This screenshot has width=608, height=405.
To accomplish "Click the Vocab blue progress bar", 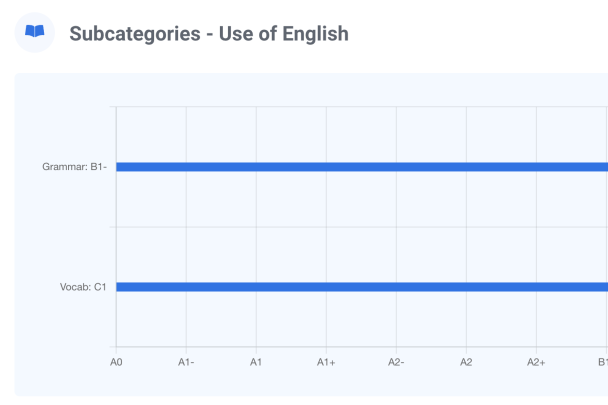I will [360, 287].
